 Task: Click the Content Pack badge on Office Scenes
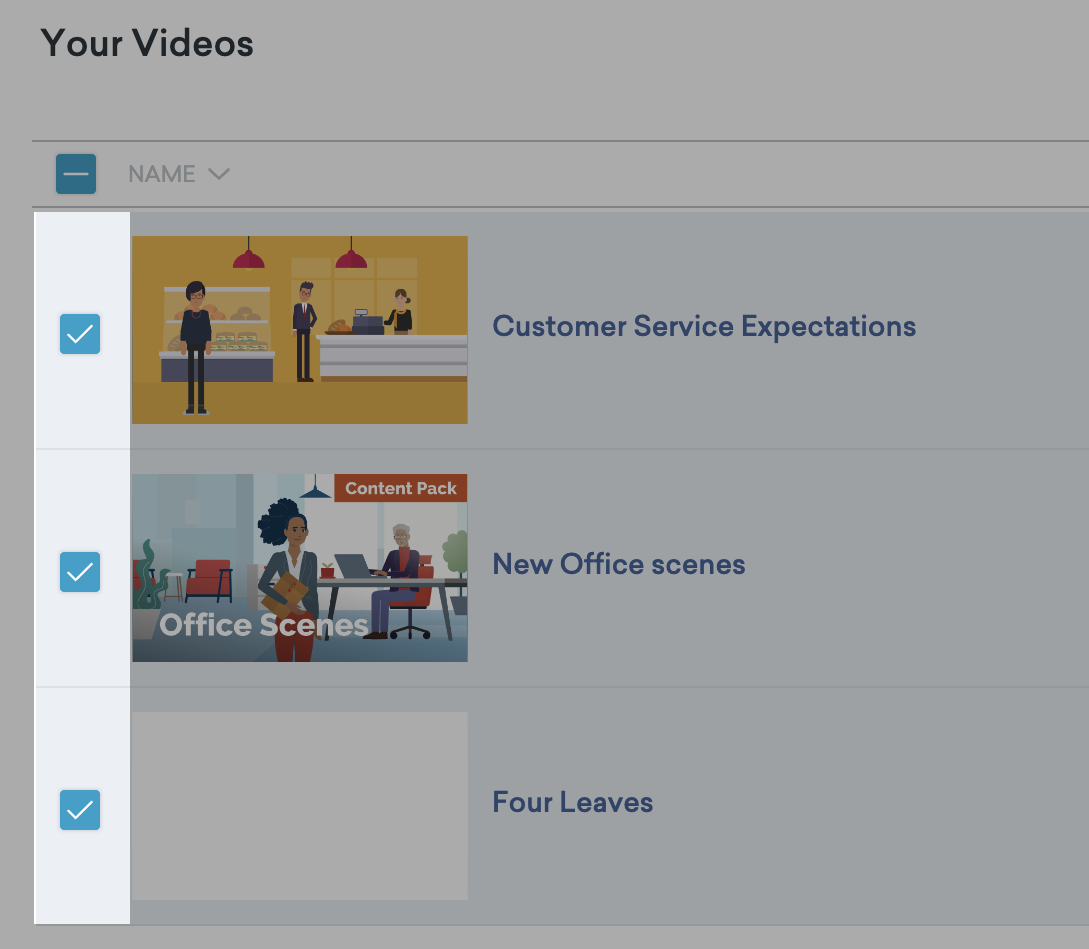[399, 488]
